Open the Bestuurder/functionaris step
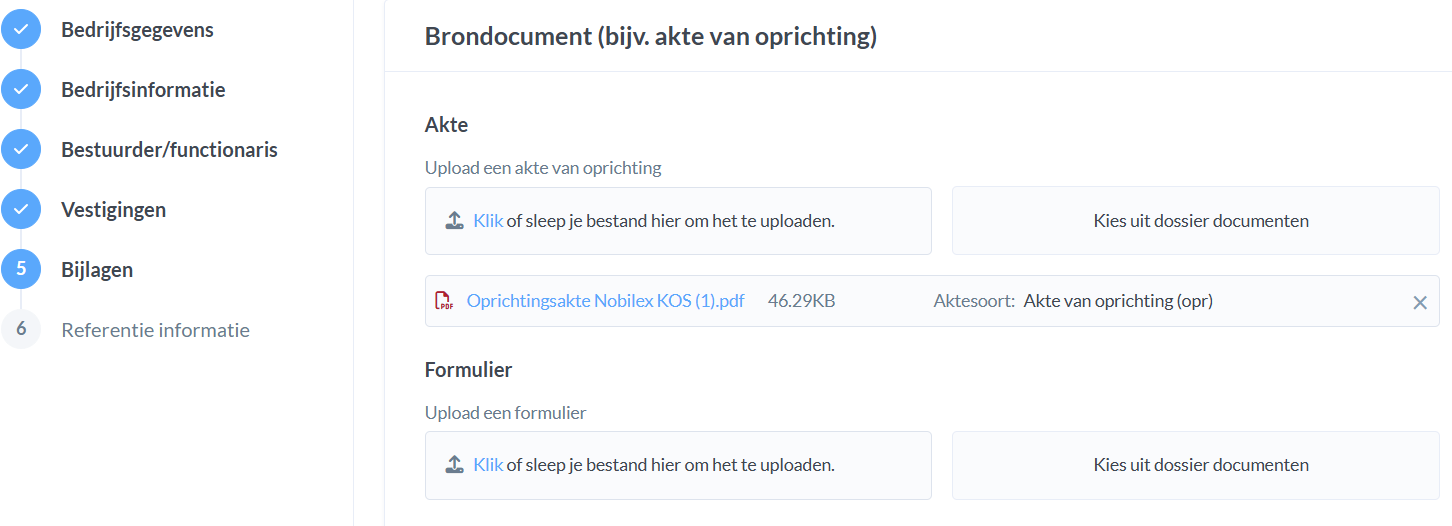The height and width of the screenshot is (526, 1452). 169,150
